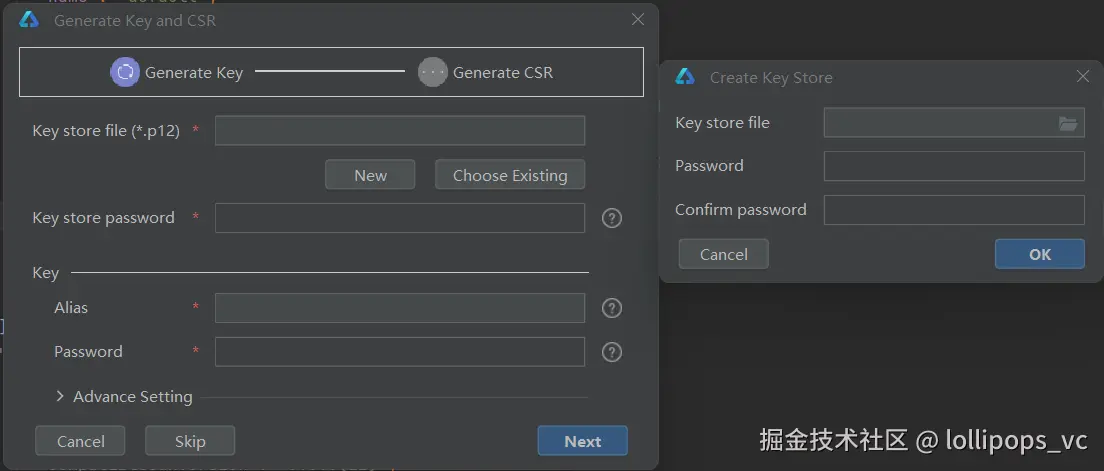Browse for key store file using folder icon
Screen dimensions: 1104x471
[x=1068, y=123]
